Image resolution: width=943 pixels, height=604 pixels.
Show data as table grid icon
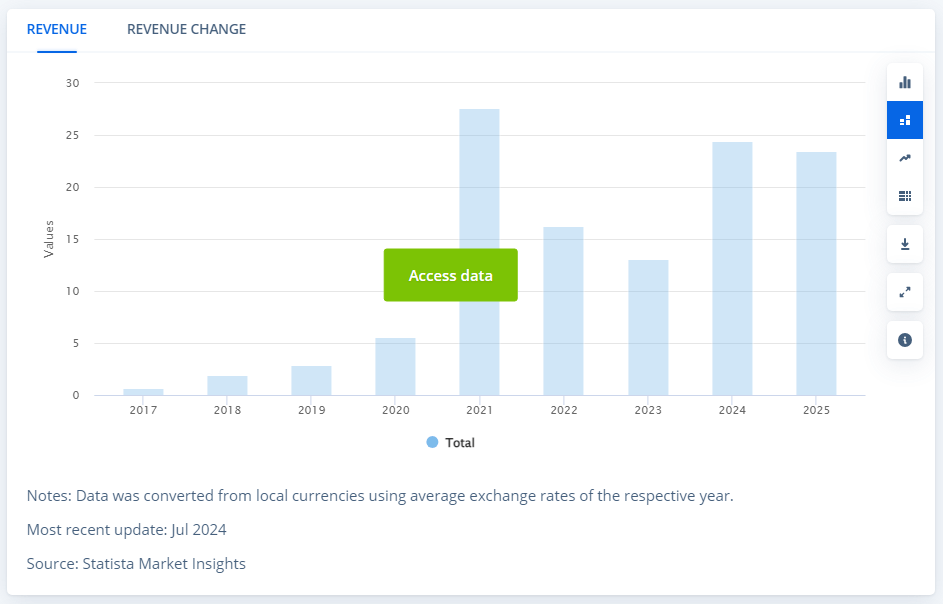point(905,196)
